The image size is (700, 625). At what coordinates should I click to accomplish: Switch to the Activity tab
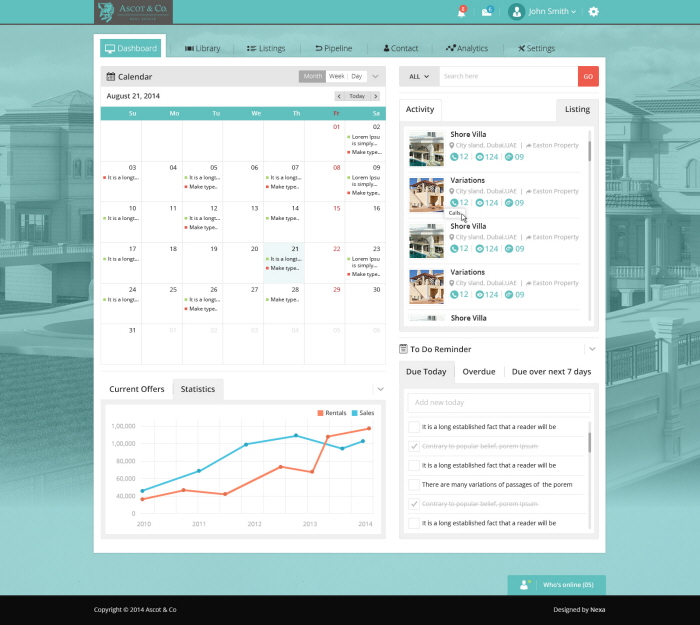pyautogui.click(x=420, y=109)
